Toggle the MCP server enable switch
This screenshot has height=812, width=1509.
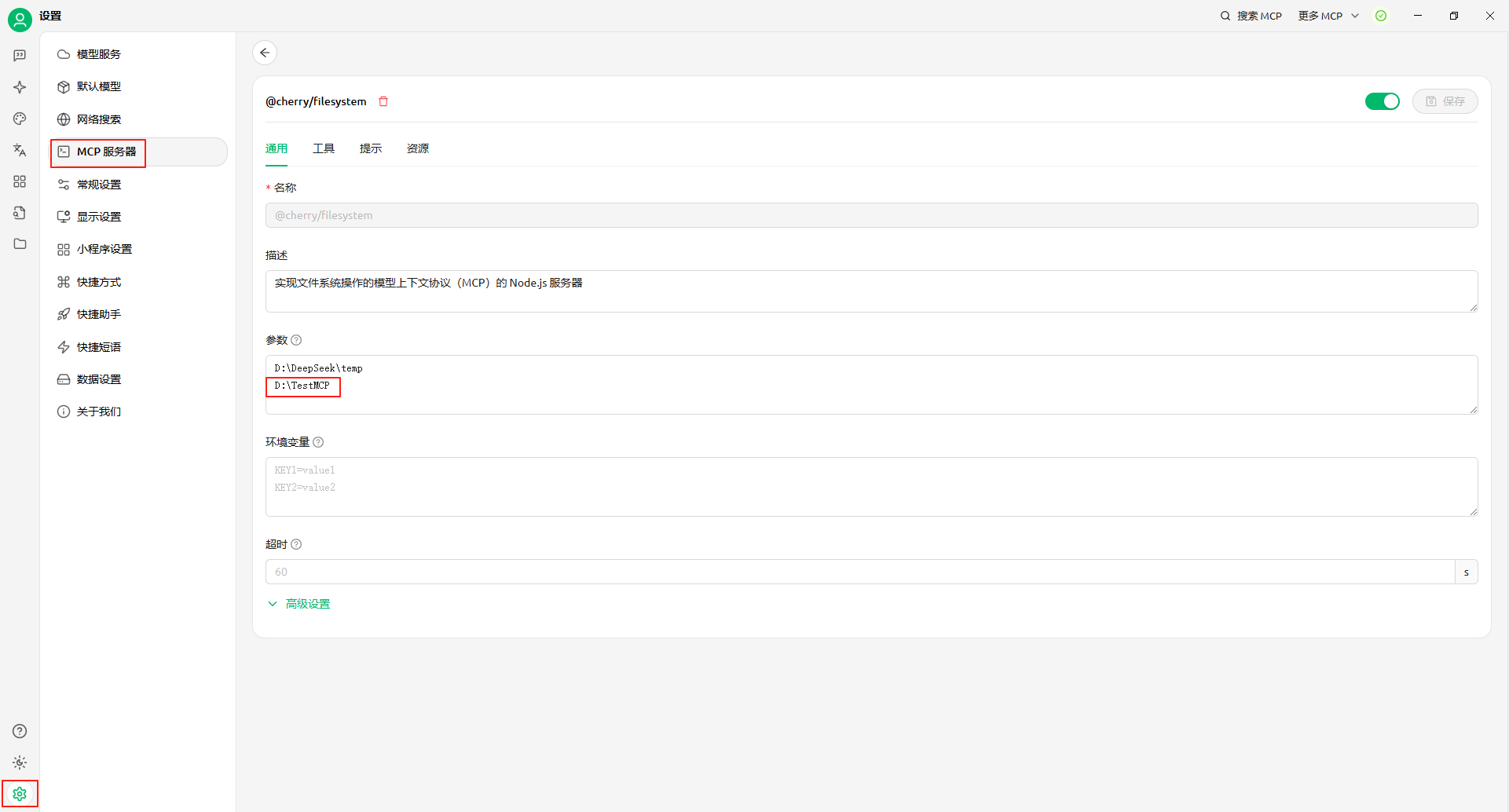tap(1382, 101)
